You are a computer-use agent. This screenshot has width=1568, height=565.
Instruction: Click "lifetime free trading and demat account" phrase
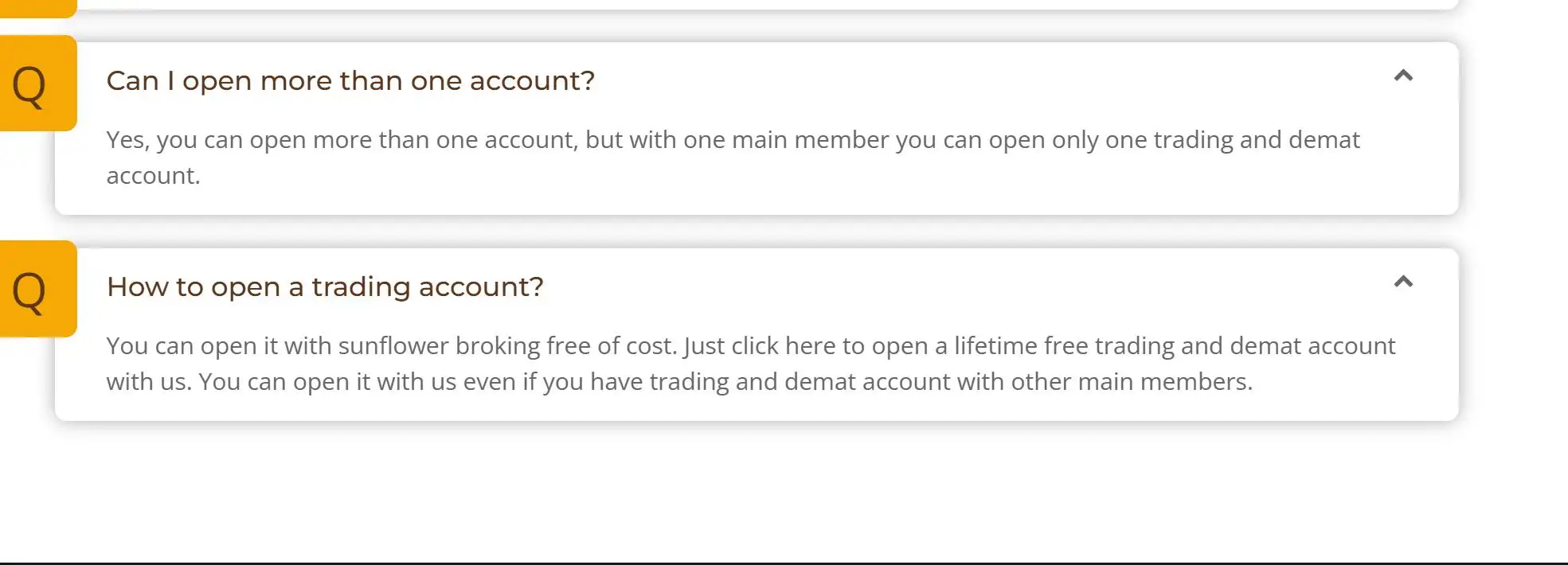tap(1175, 346)
